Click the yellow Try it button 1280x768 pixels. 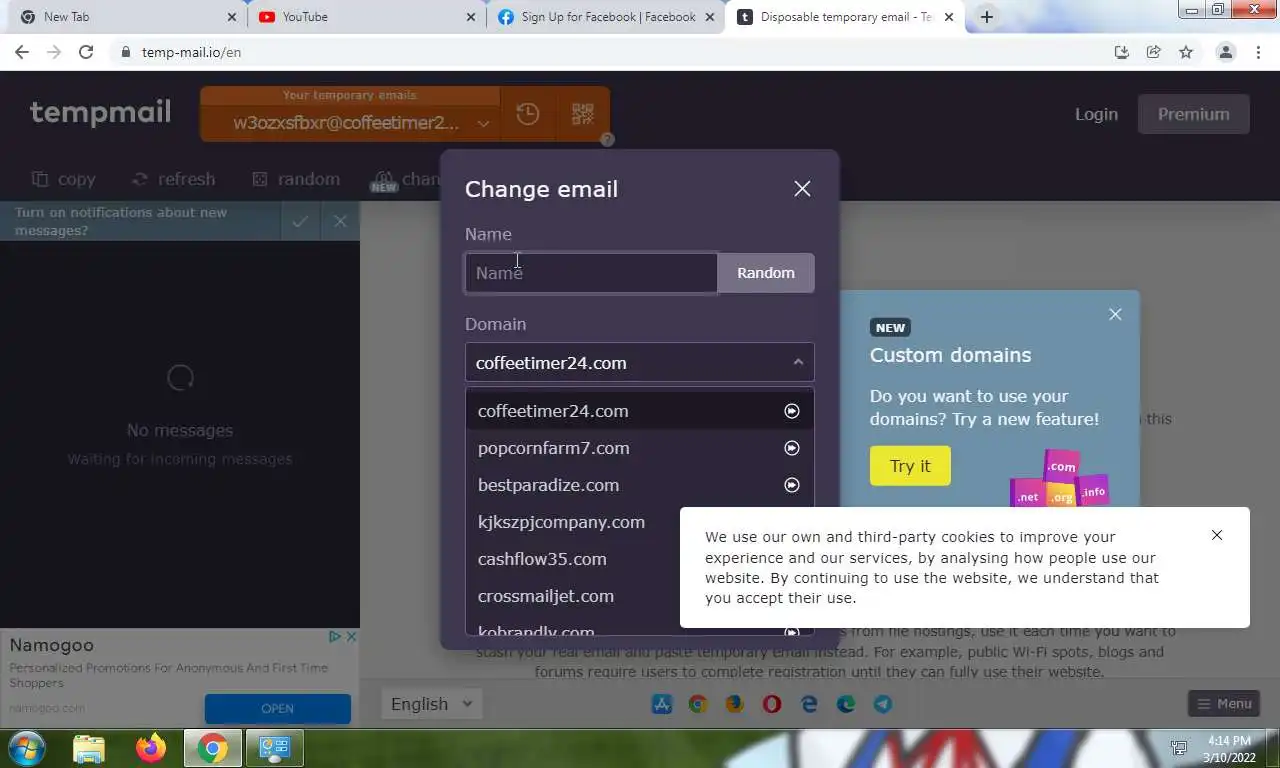pyautogui.click(x=910, y=466)
